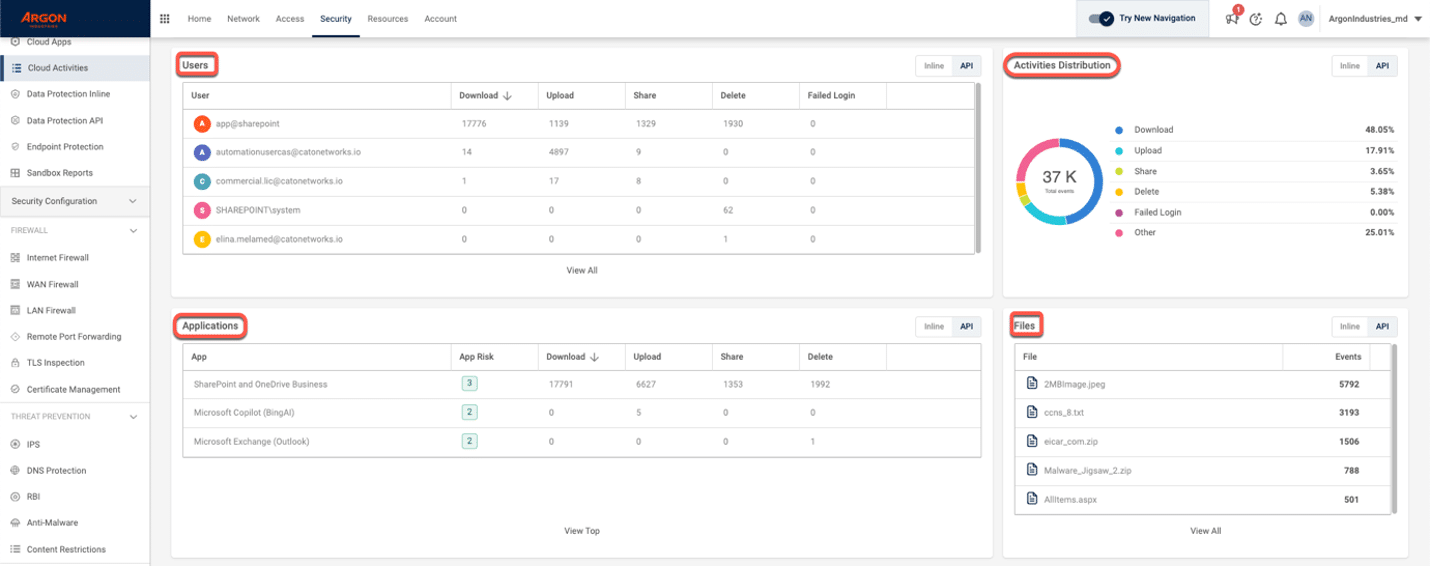This screenshot has width=1430, height=571.
Task: Click the Certificate Management sidebar icon
Action: (16, 390)
